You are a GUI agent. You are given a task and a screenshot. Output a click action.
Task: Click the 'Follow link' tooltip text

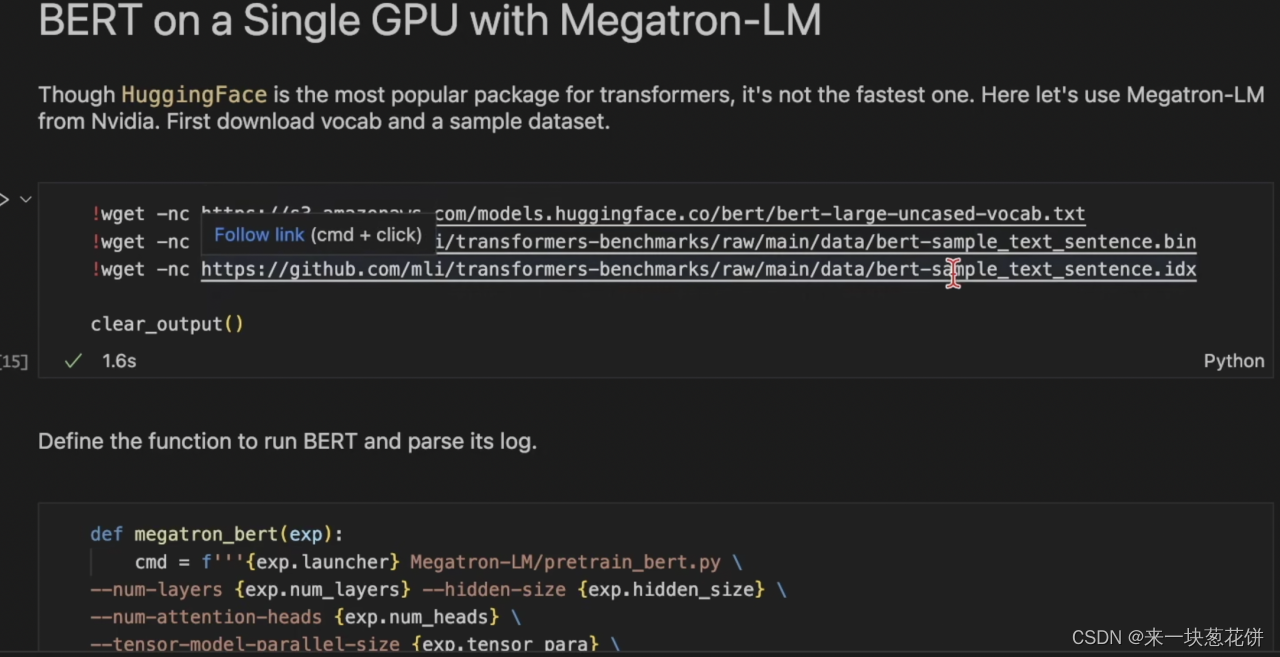pos(259,235)
